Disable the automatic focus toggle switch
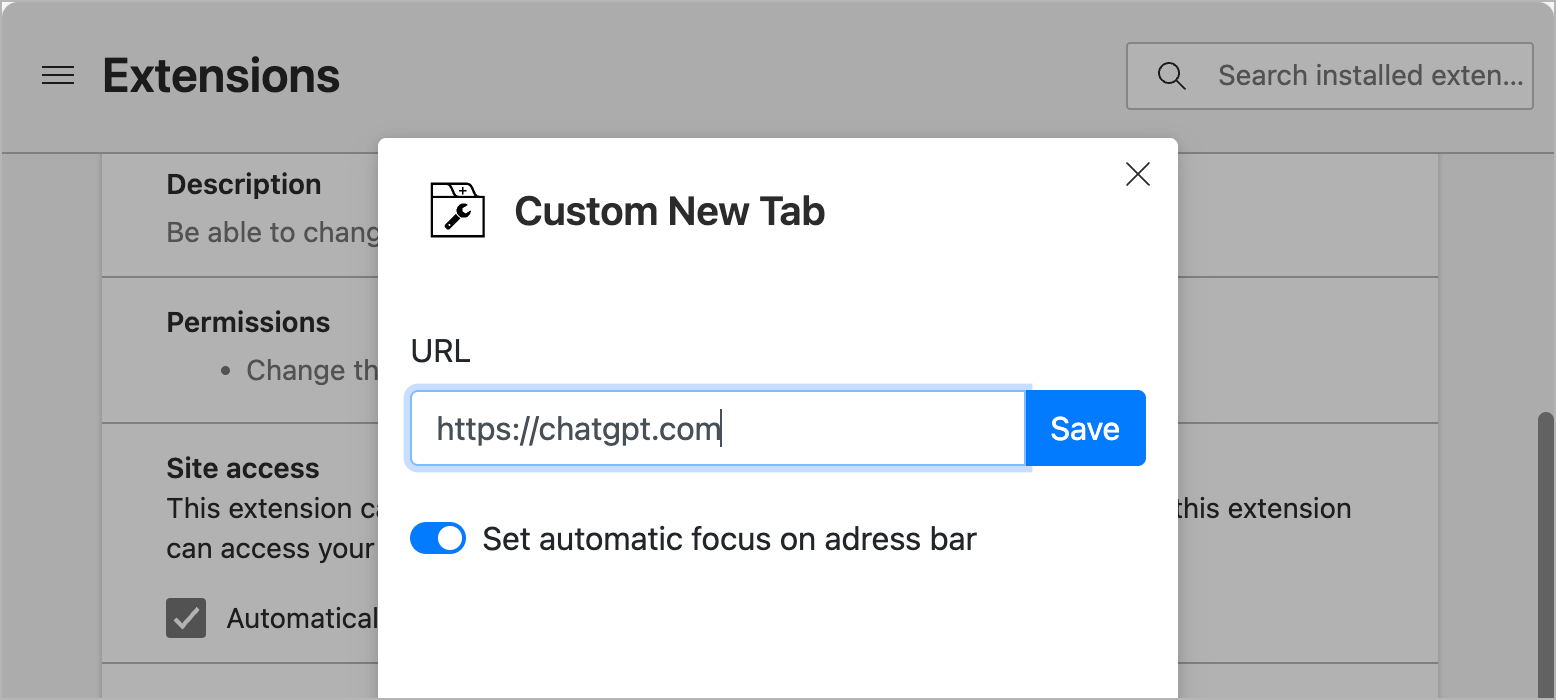This screenshot has width=1556, height=700. [438, 539]
